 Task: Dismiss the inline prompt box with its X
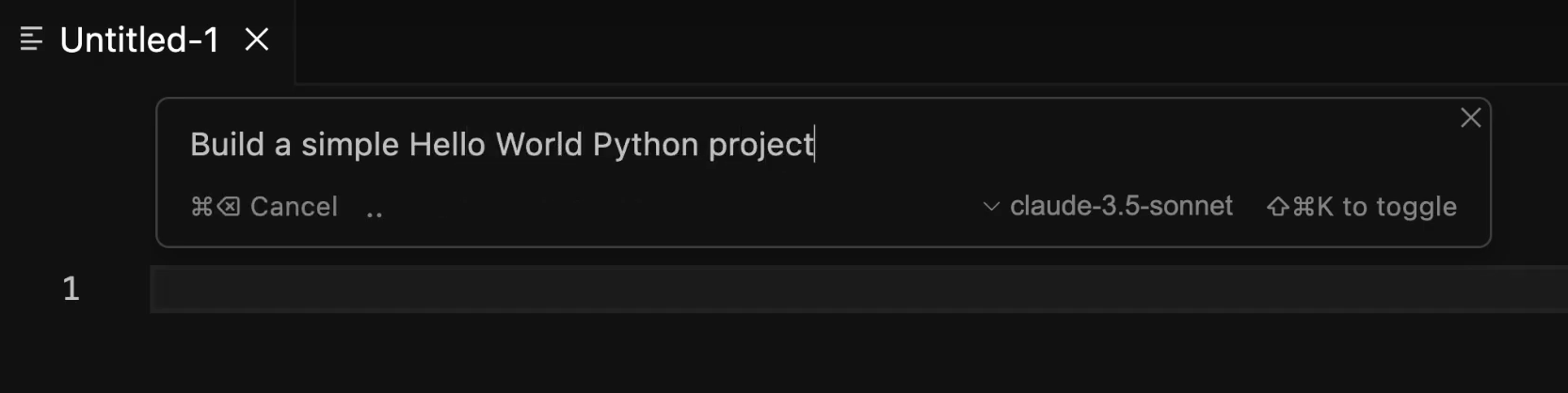coord(1470,118)
